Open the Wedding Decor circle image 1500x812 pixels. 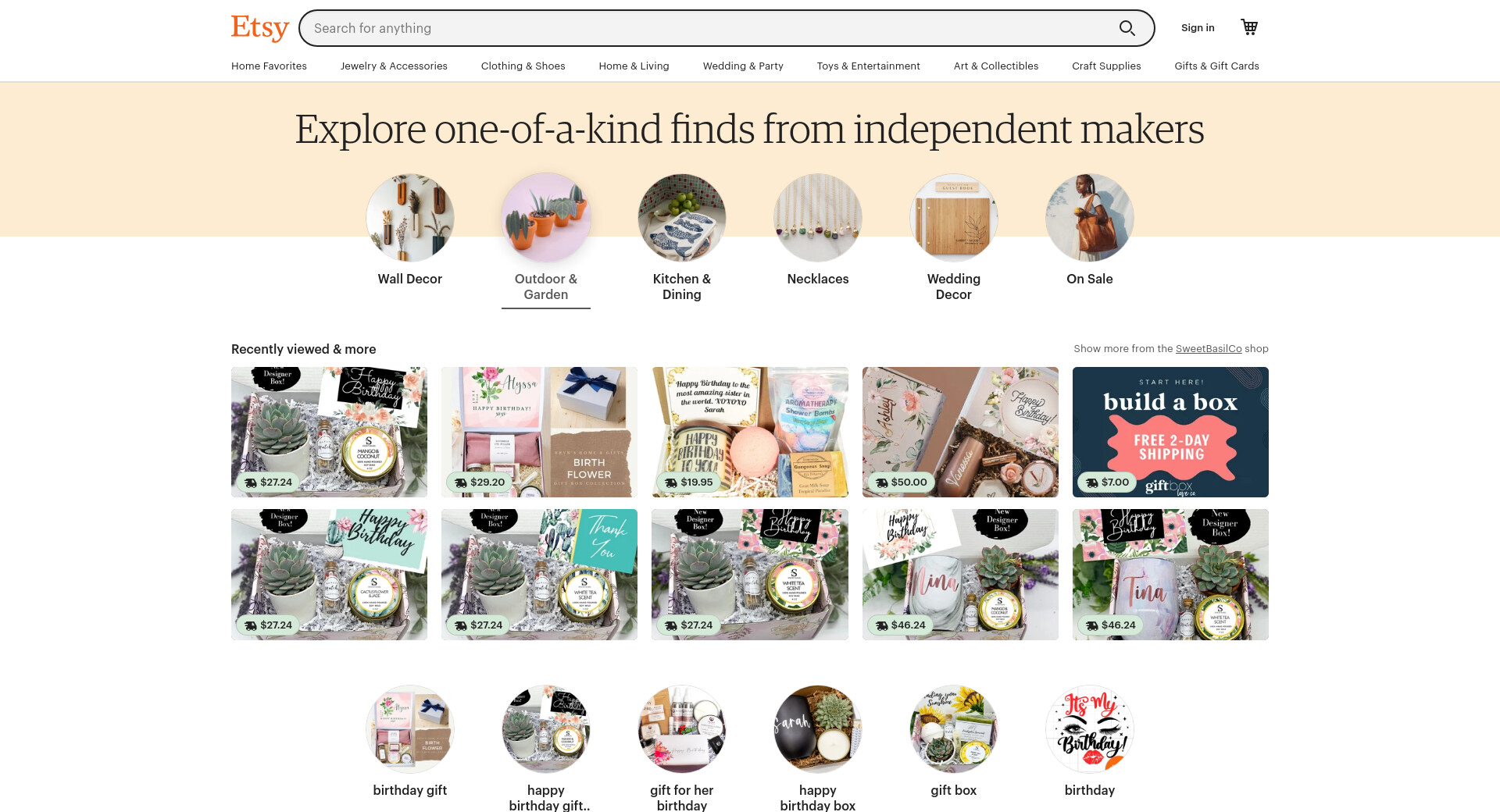pos(954,218)
